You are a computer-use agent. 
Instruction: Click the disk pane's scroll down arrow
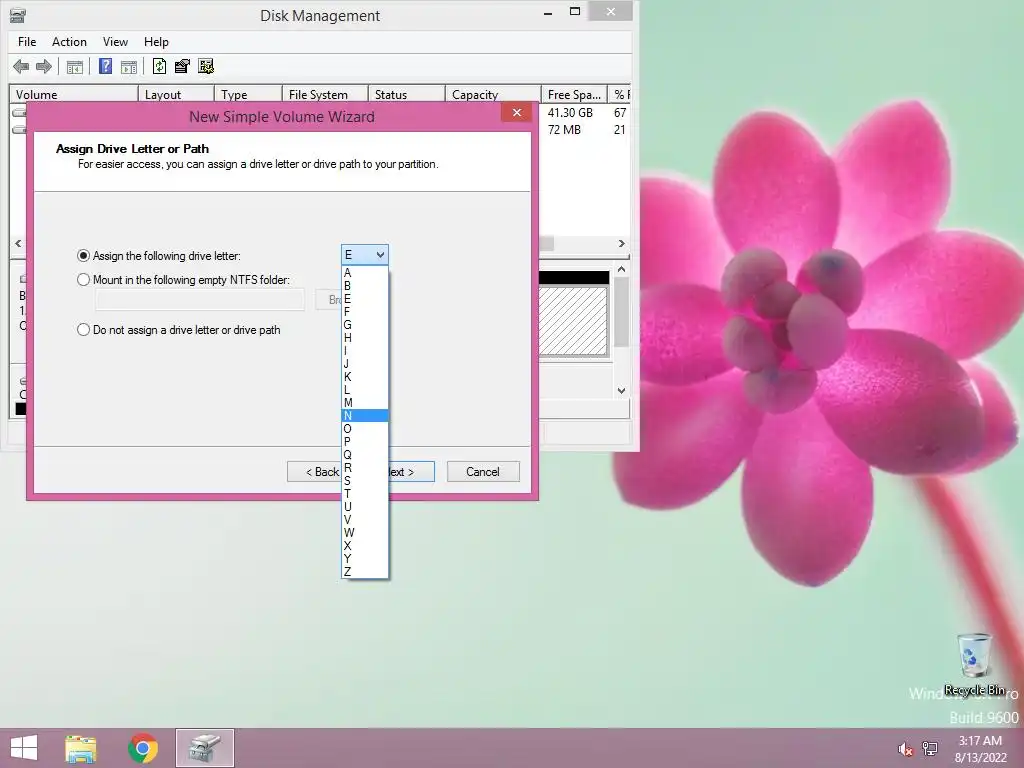622,391
